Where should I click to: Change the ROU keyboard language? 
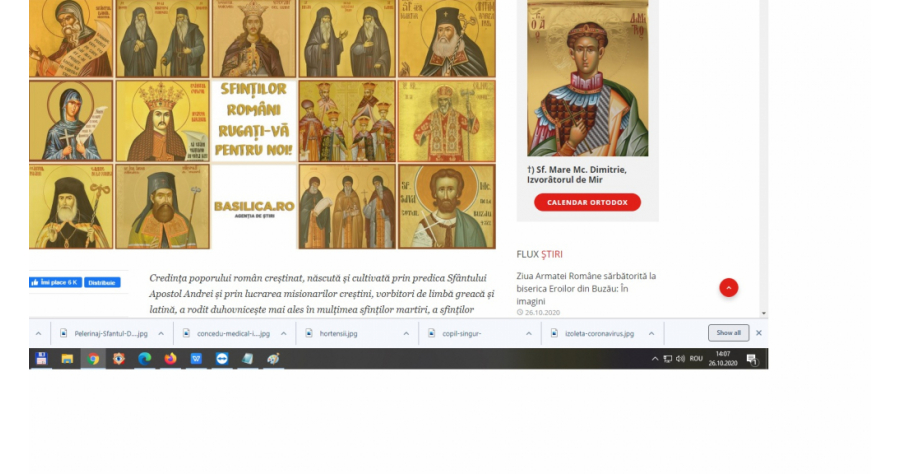[x=696, y=359]
